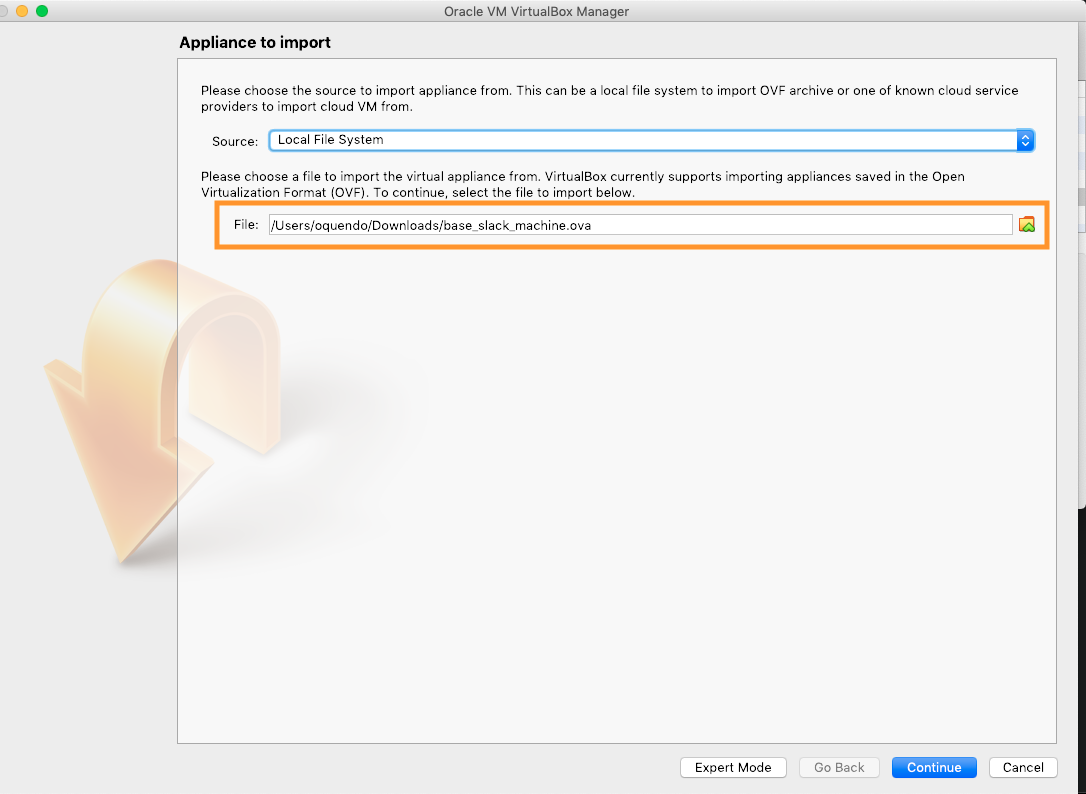
Task: Click the File path input field
Action: (x=641, y=224)
